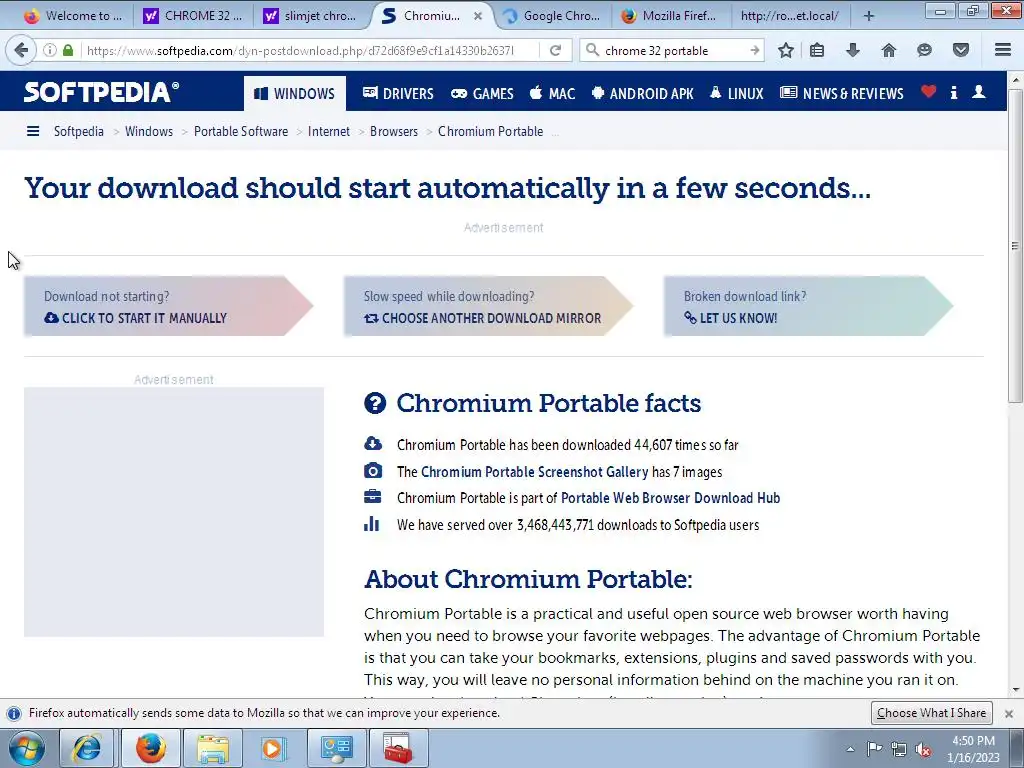The height and width of the screenshot is (768, 1024).
Task: Switch to the Mozilla Firef tab
Action: tap(671, 16)
